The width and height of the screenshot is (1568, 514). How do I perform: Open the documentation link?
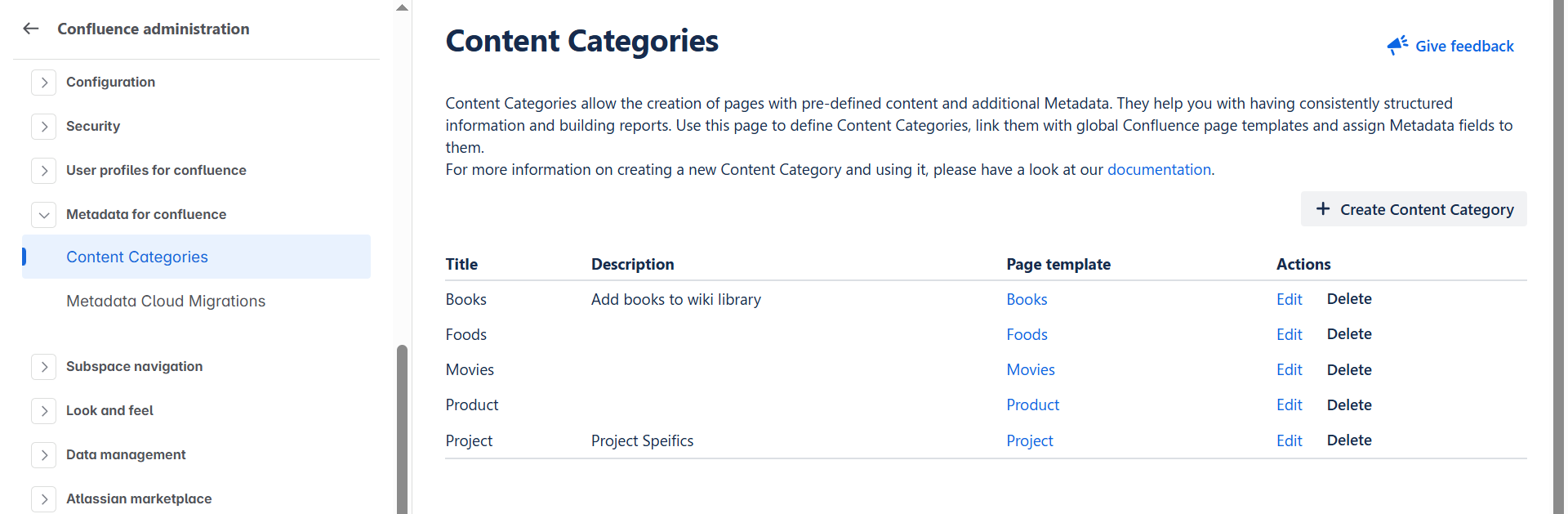coord(1158,170)
